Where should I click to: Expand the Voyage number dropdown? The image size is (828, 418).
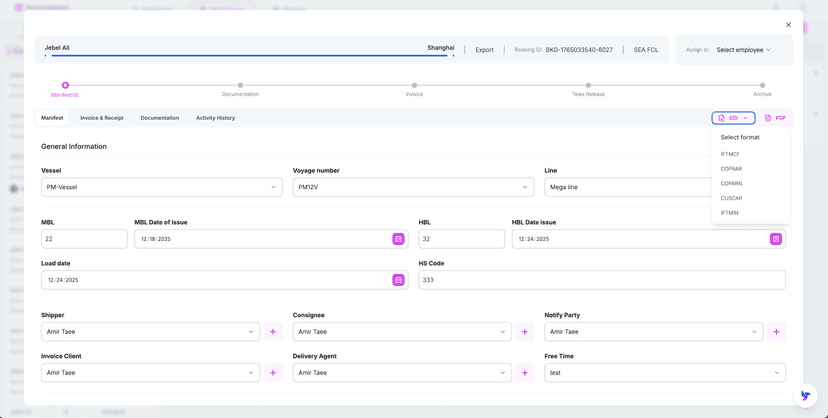(x=413, y=187)
